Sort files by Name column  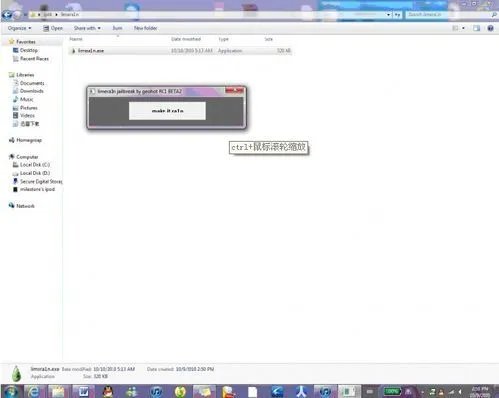click(76, 39)
